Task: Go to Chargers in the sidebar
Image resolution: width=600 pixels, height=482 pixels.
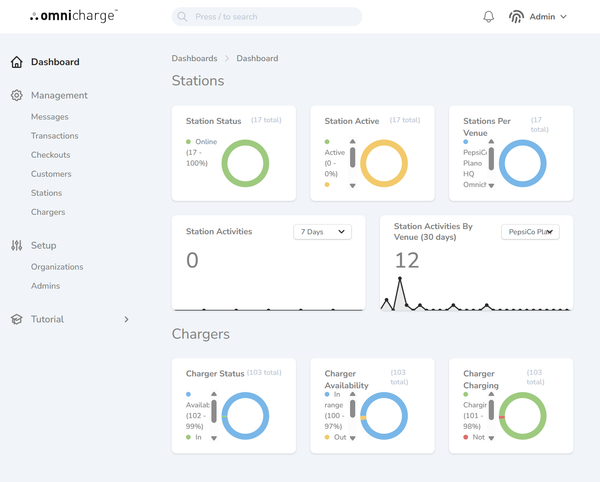Action: (x=48, y=212)
